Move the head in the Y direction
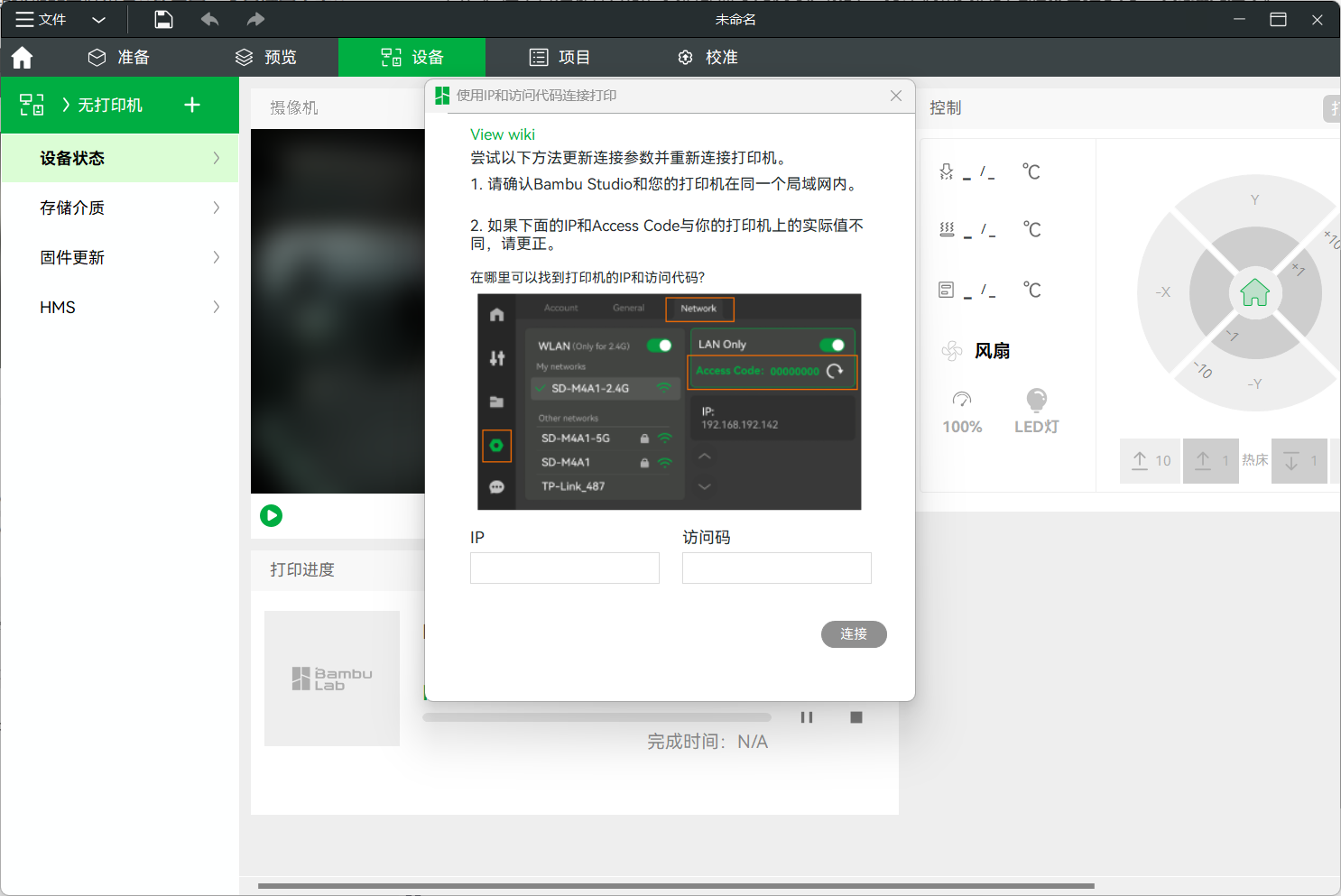Image resolution: width=1341 pixels, height=896 pixels. 1254,200
